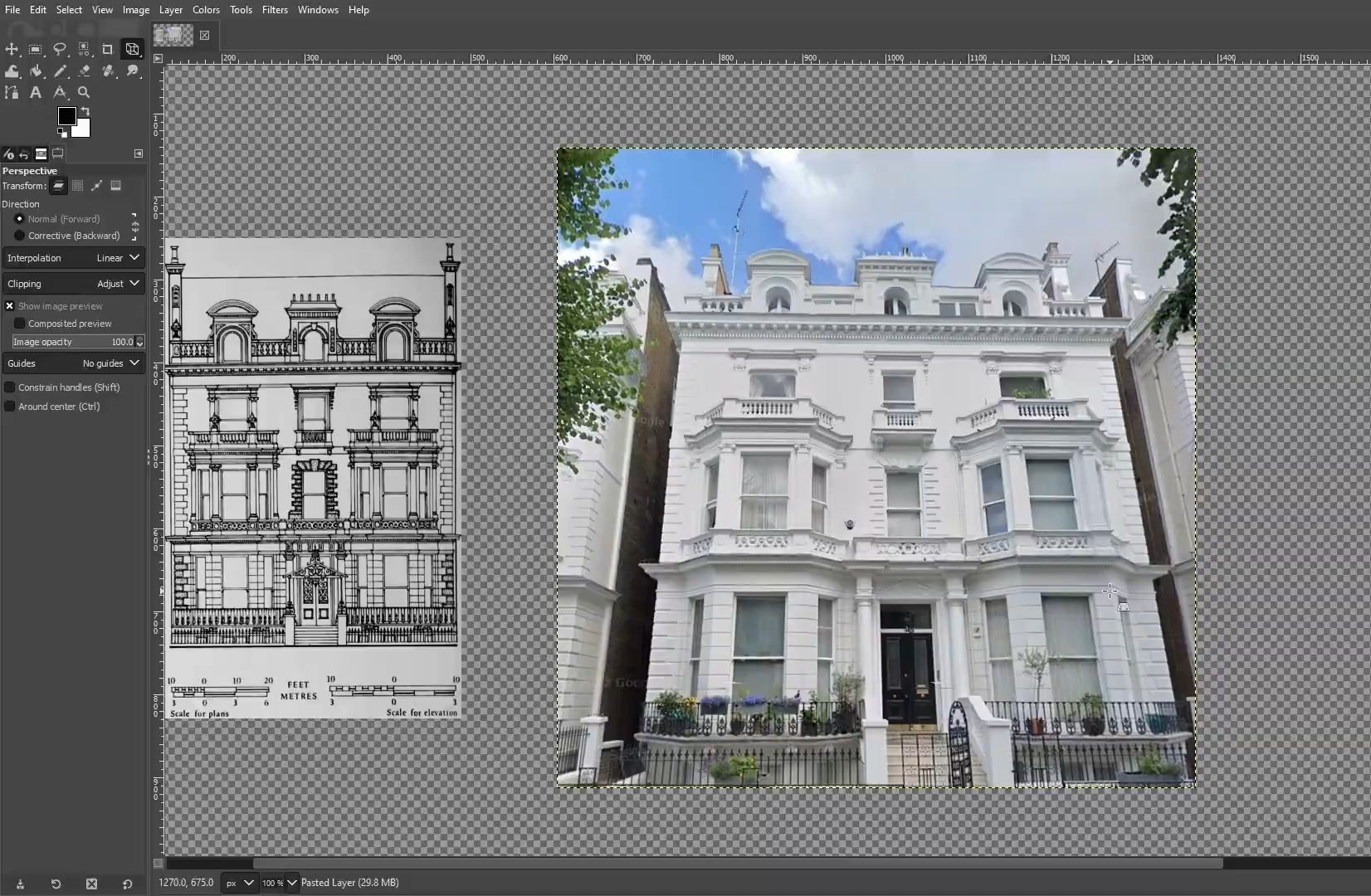The image size is (1371, 896).
Task: Select the Move tool
Action: tap(12, 49)
